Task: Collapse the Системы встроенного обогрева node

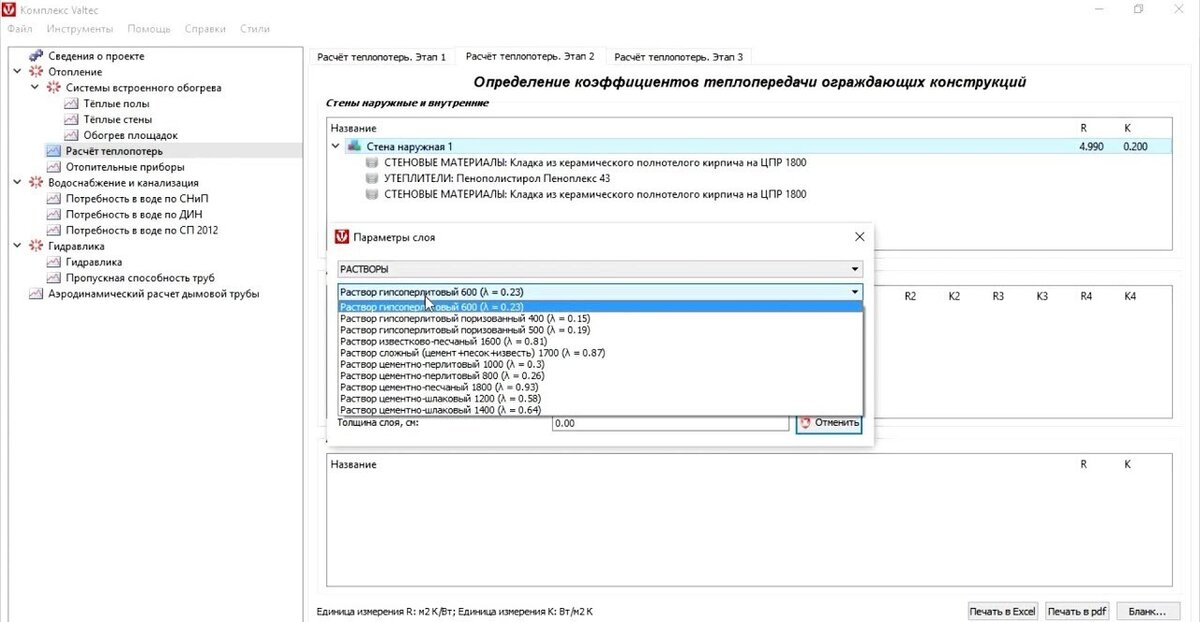Action: pyautogui.click(x=36, y=88)
